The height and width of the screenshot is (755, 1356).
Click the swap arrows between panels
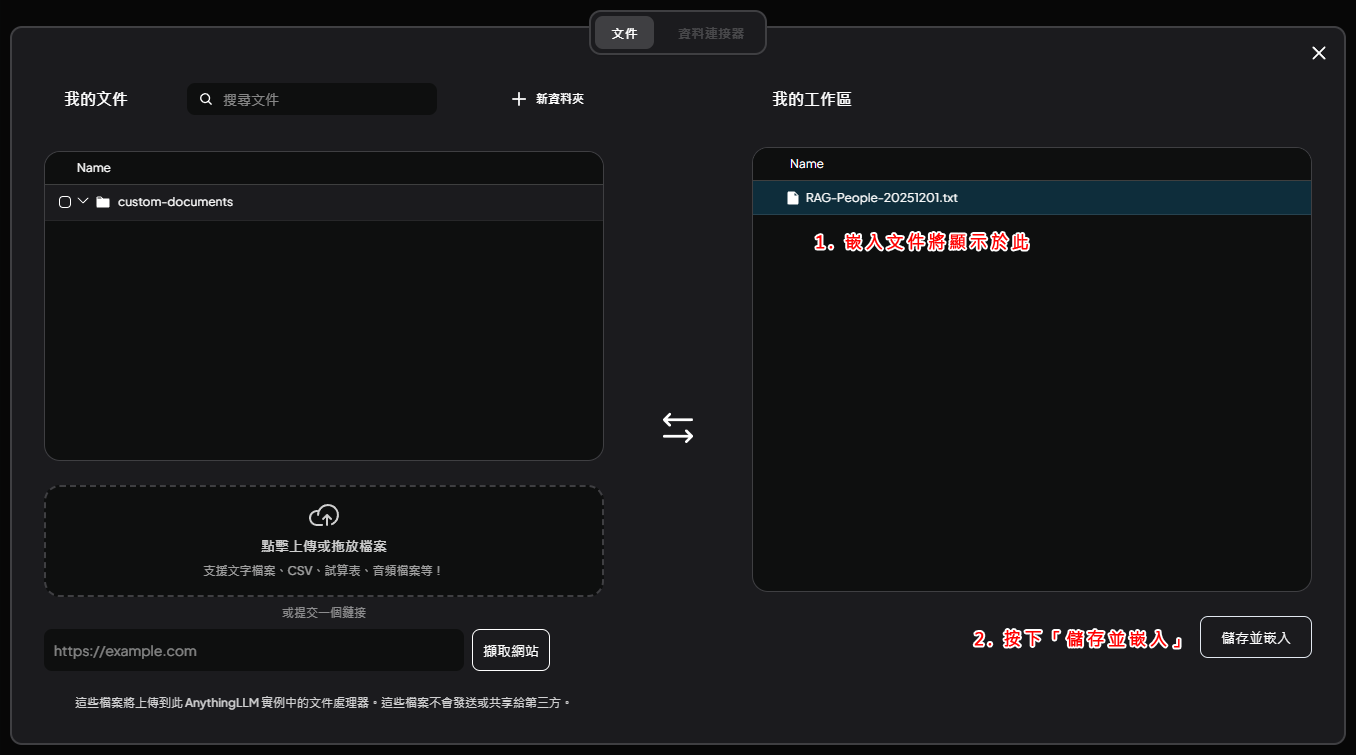pyautogui.click(x=677, y=429)
